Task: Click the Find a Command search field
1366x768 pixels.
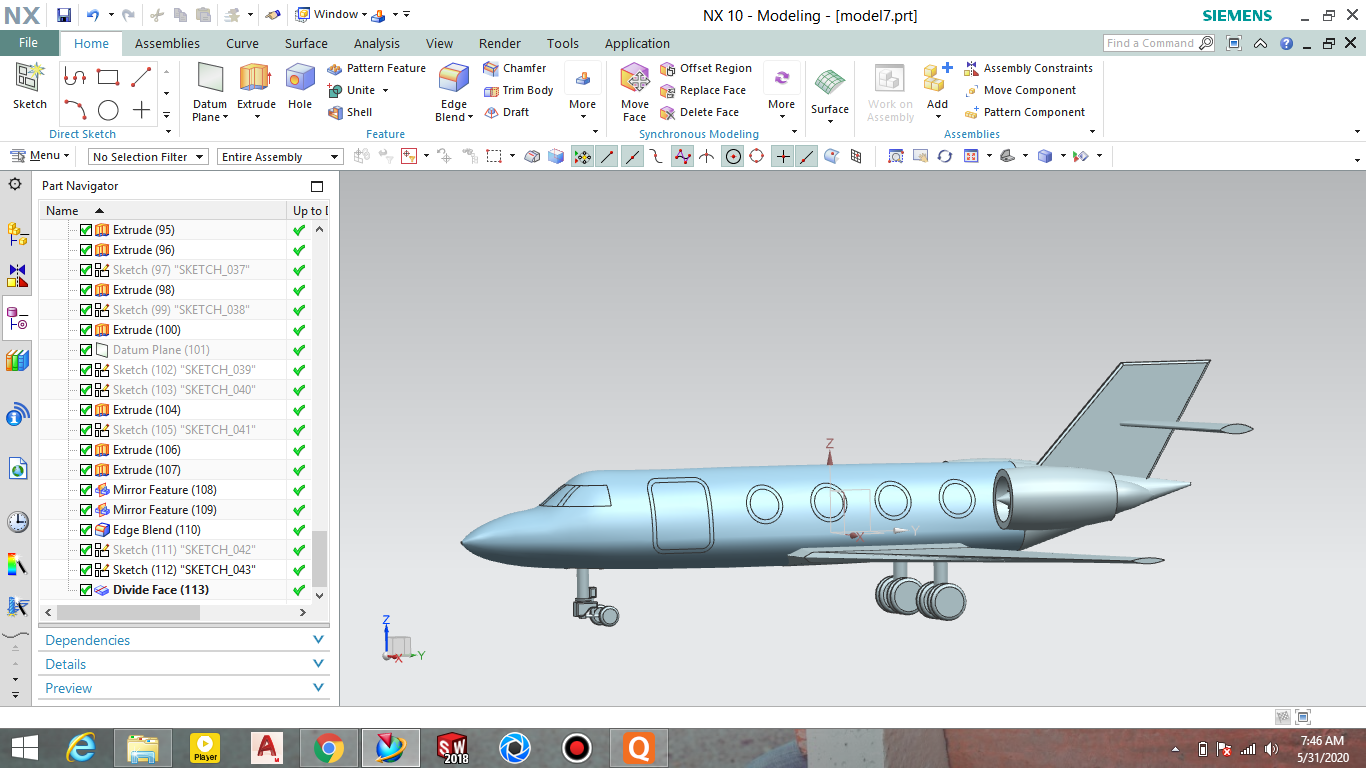Action: click(1150, 43)
